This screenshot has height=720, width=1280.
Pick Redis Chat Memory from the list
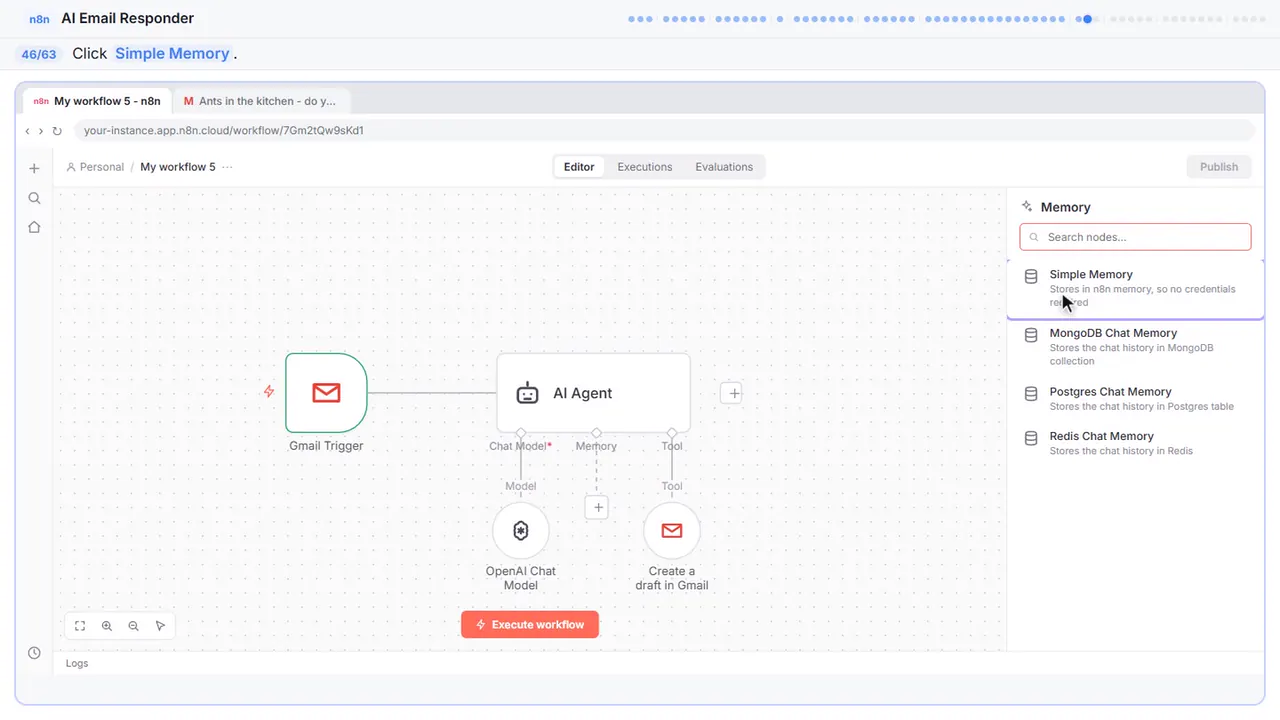click(x=1135, y=443)
